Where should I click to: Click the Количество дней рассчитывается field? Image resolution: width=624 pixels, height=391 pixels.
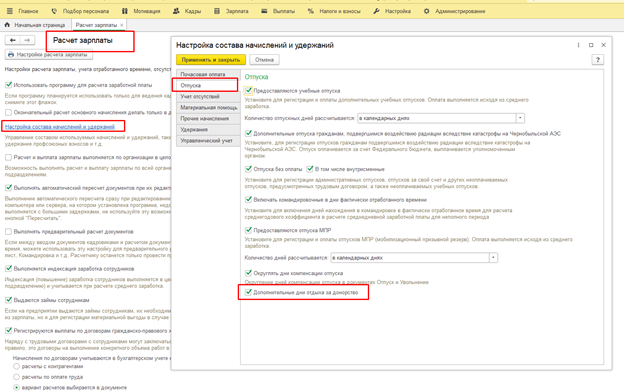point(410,258)
